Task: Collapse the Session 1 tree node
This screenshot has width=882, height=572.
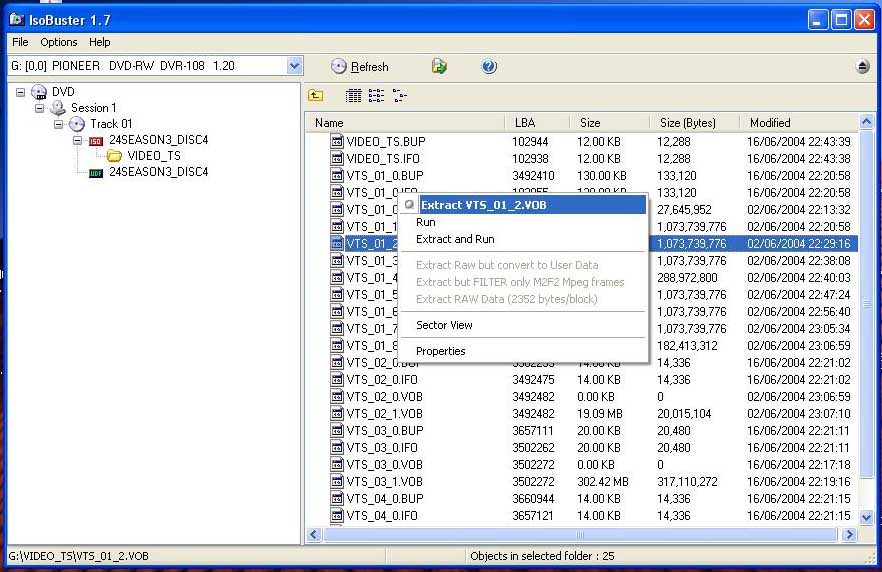Action: (40, 108)
